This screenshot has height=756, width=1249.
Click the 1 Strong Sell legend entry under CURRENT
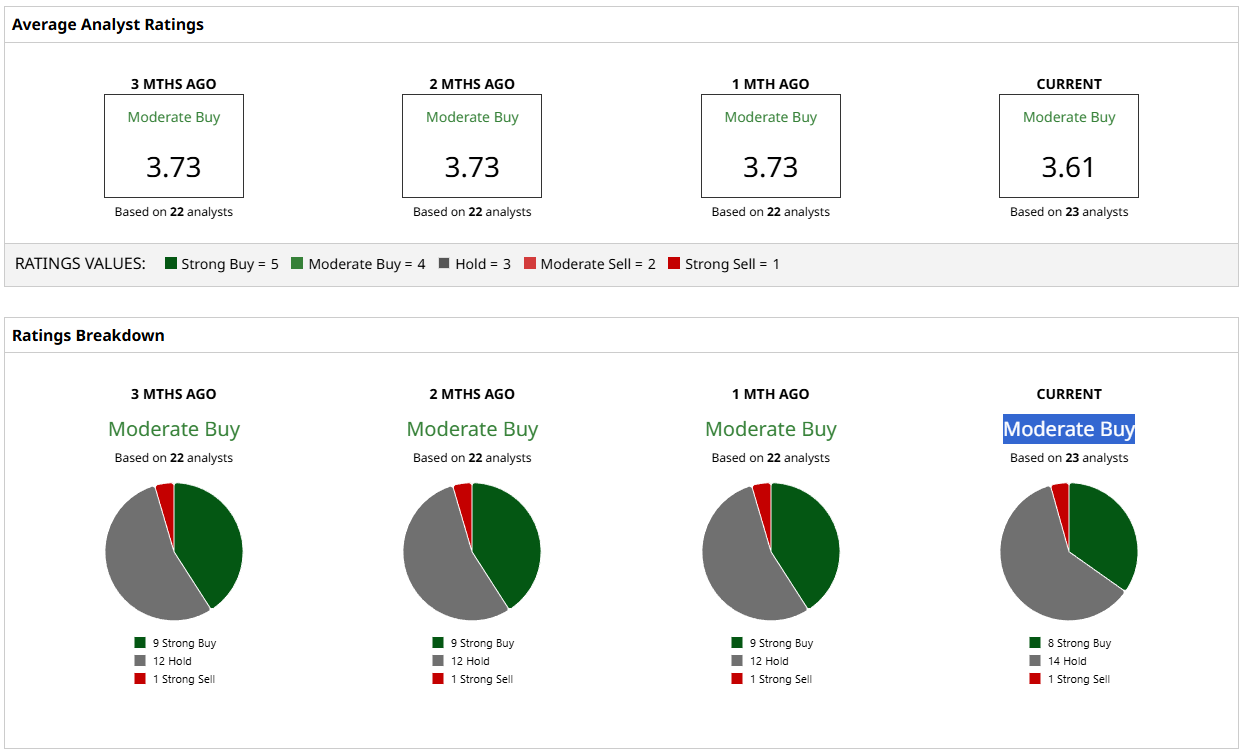1070,679
